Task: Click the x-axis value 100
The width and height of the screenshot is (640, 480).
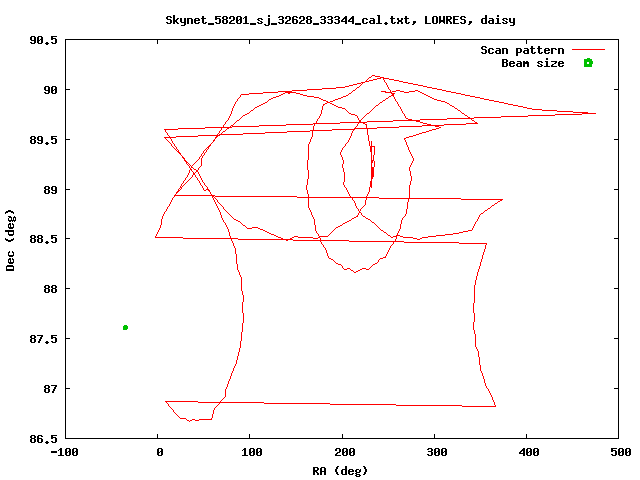Action: point(251,452)
